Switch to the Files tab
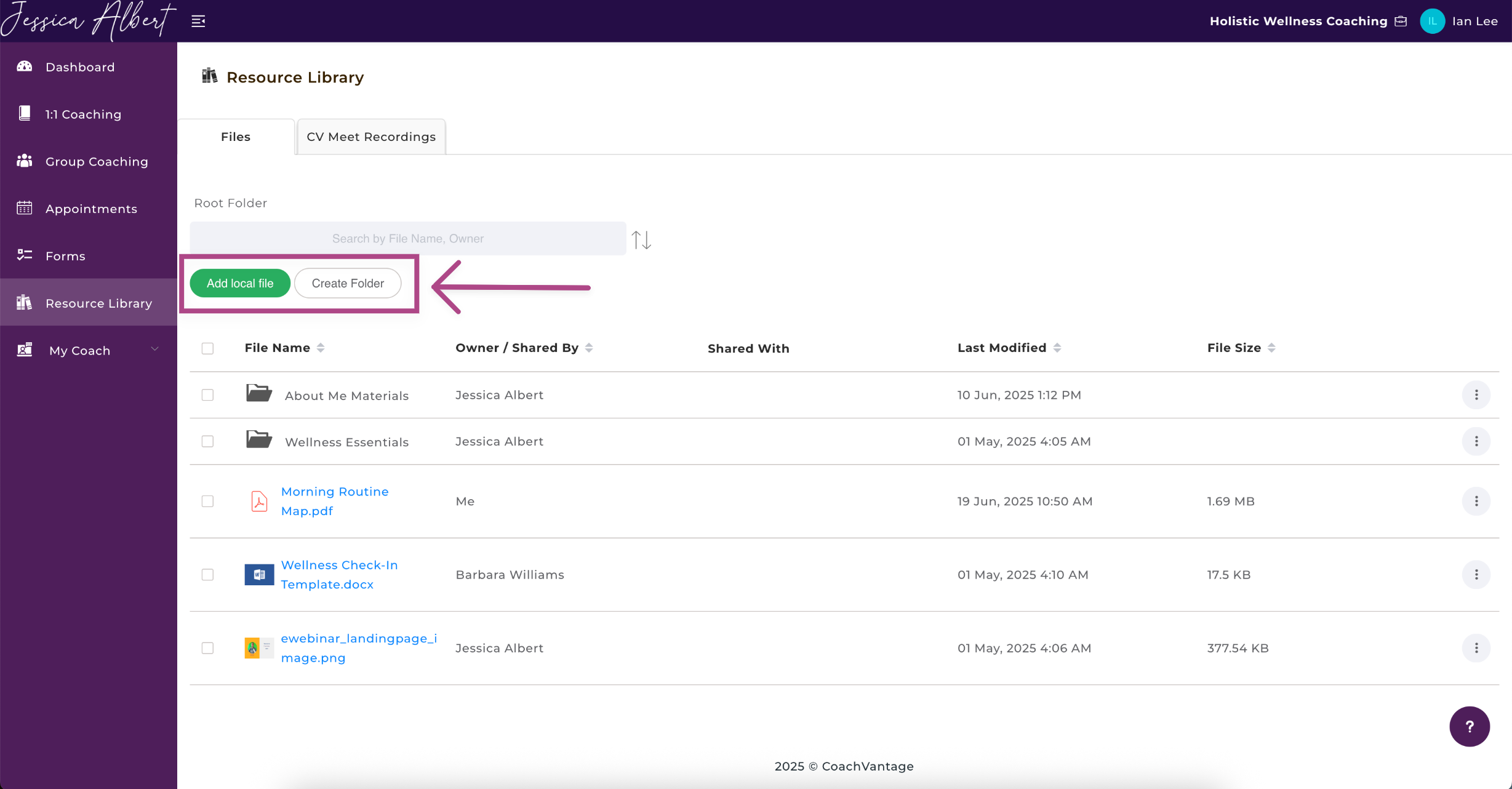Image resolution: width=1512 pixels, height=789 pixels. [236, 137]
